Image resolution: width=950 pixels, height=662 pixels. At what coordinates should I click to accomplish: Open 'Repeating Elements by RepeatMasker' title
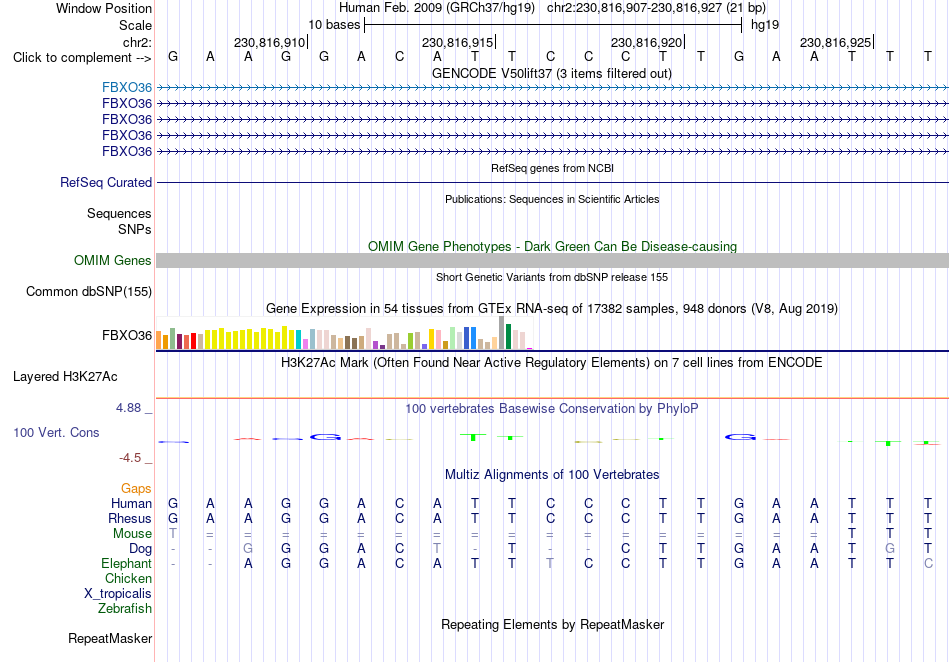click(552, 624)
